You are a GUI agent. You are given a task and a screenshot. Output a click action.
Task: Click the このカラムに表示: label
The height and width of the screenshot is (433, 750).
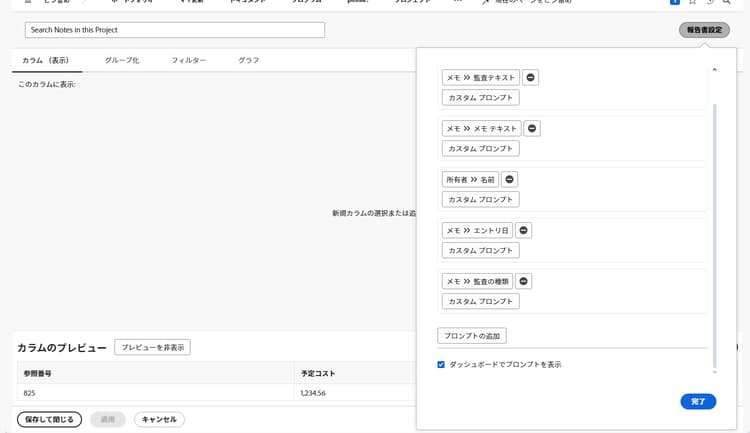[x=47, y=84]
